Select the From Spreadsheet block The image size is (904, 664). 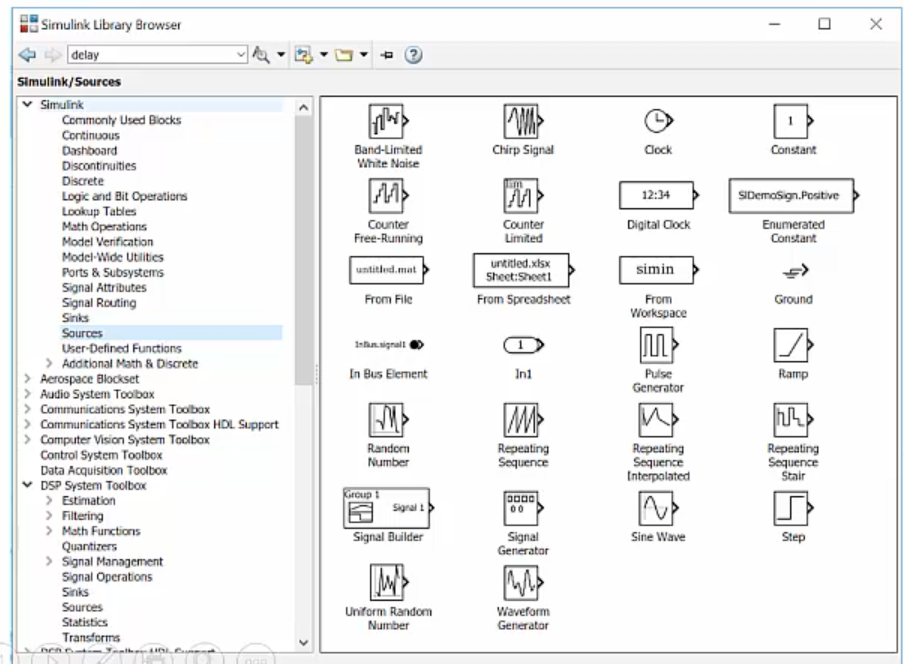523,270
